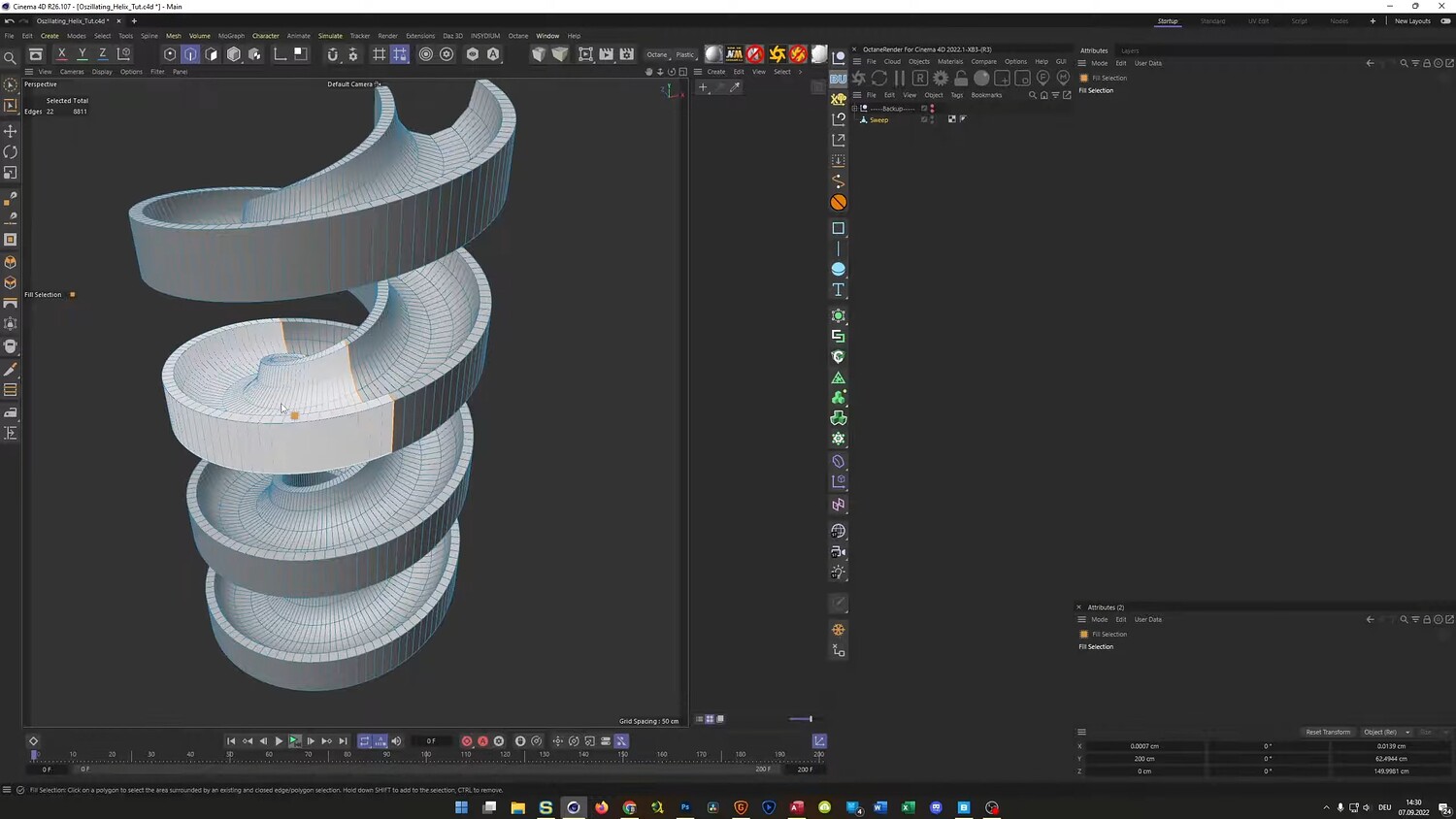The image size is (1456, 819).
Task: Click the Octane lock resolution padlock icon
Action: point(961,78)
